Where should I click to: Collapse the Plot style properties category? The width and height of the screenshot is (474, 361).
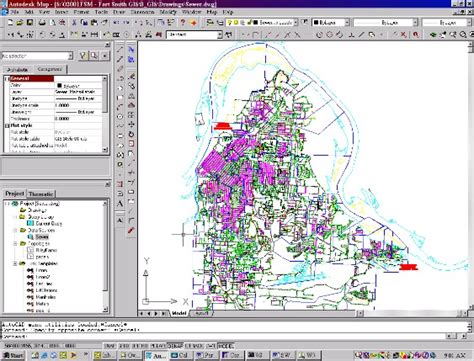tap(7, 126)
